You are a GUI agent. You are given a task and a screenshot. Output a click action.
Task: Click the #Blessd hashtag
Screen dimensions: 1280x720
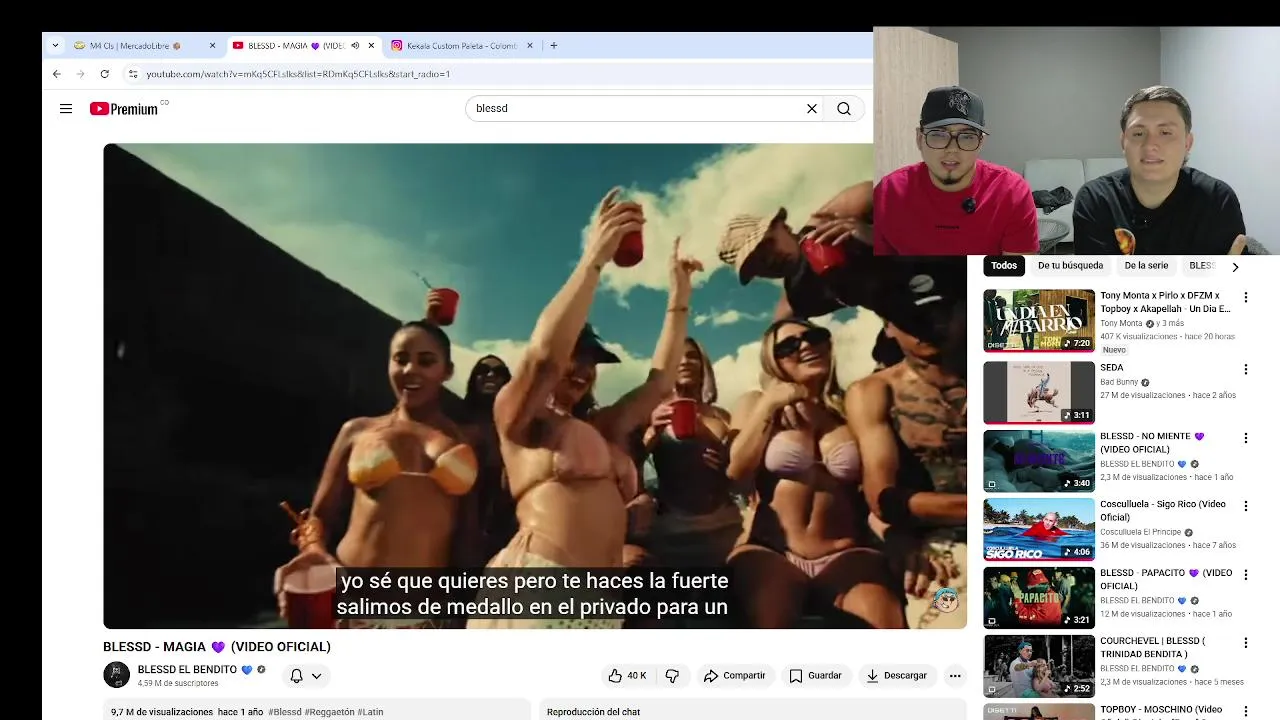285,712
